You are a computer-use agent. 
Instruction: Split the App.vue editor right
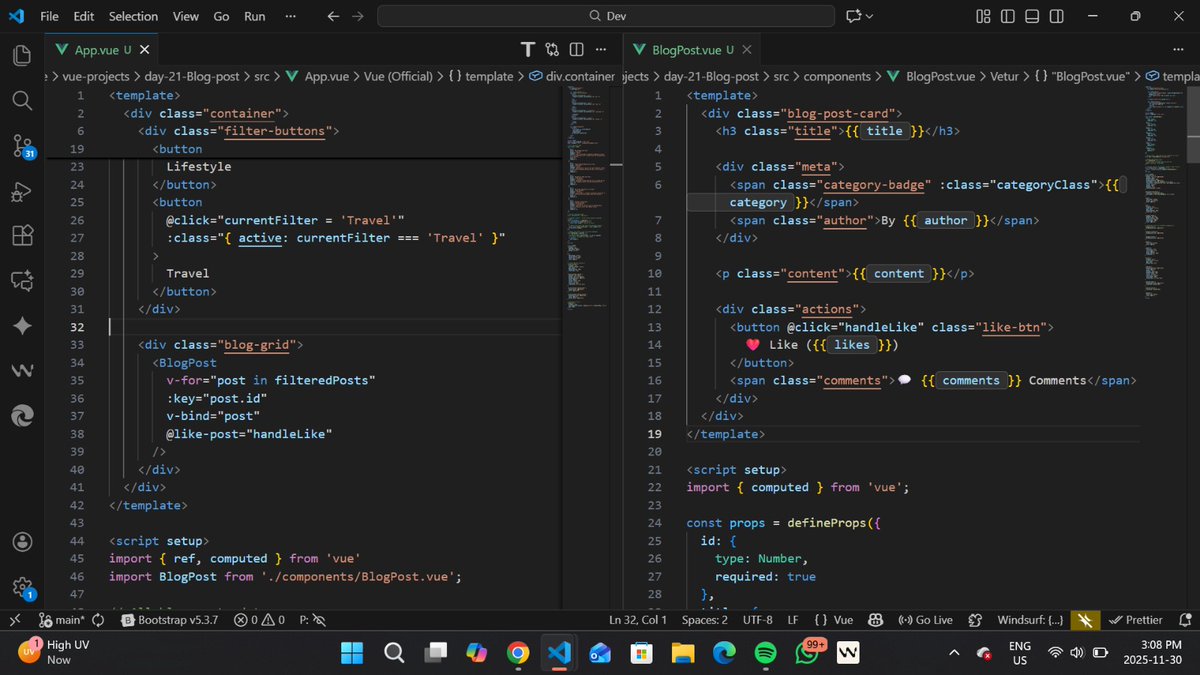576,50
